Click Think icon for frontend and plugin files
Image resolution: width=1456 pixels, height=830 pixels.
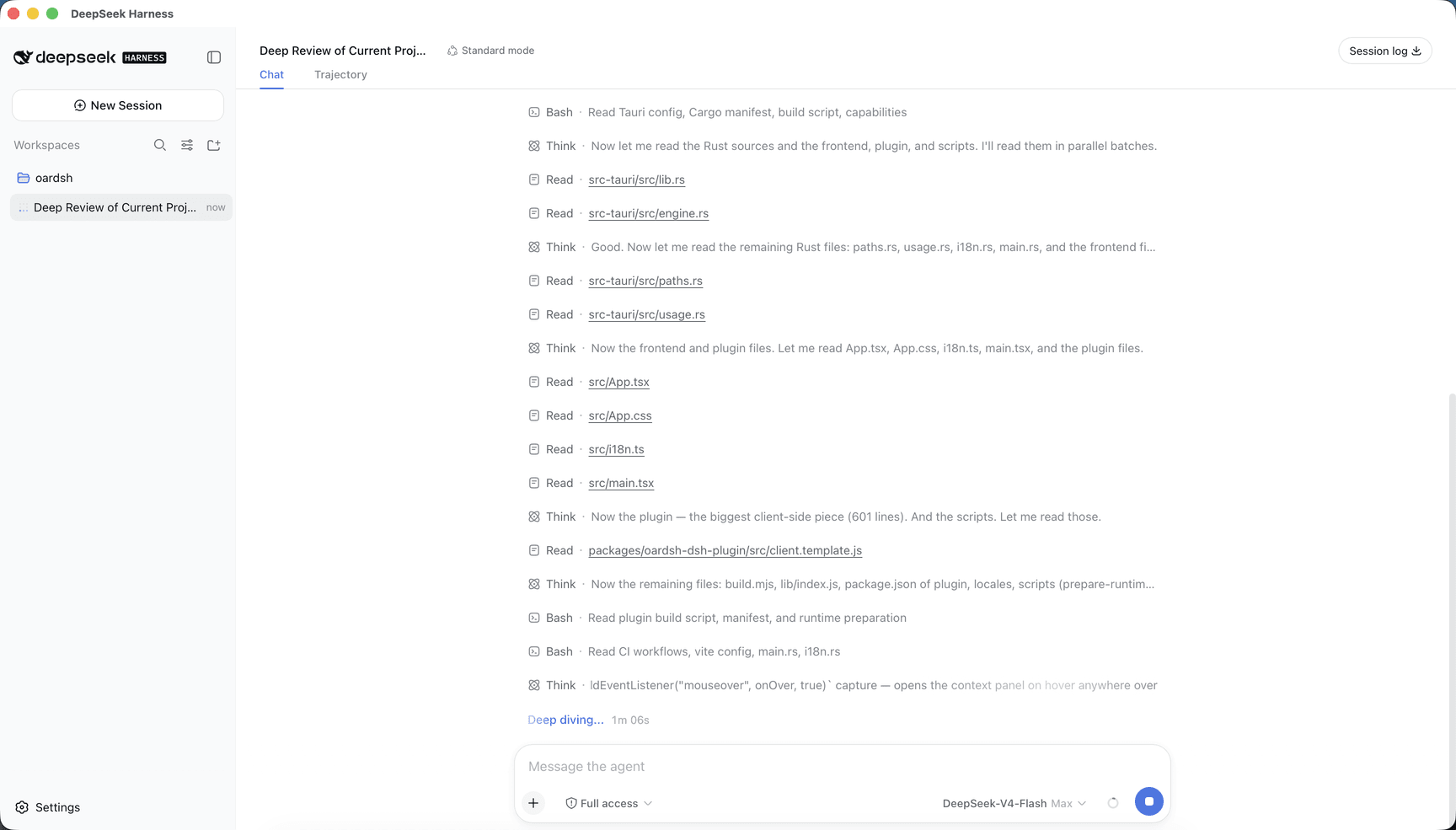click(x=534, y=348)
